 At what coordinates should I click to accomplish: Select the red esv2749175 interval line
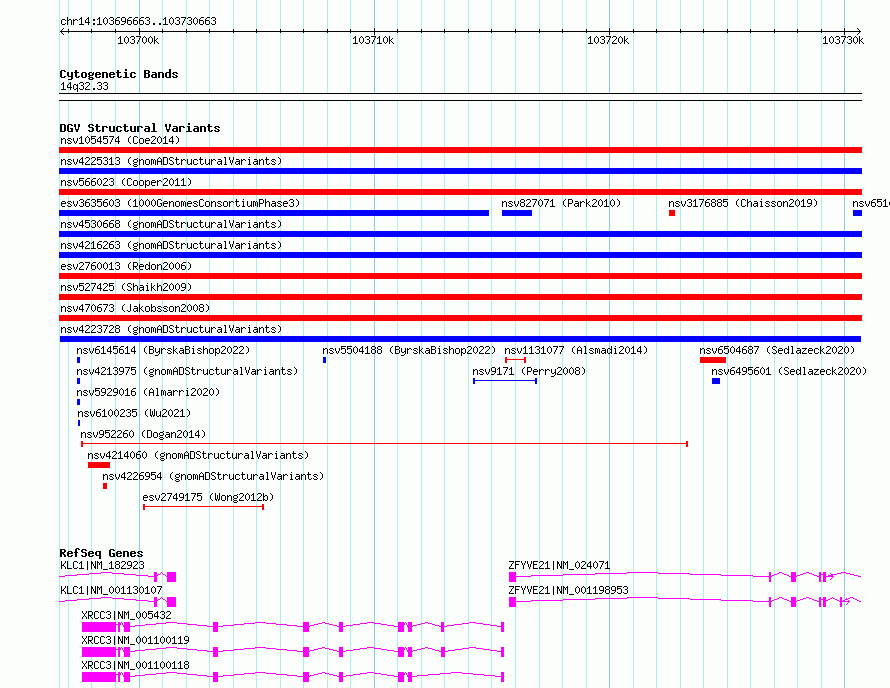pos(204,507)
